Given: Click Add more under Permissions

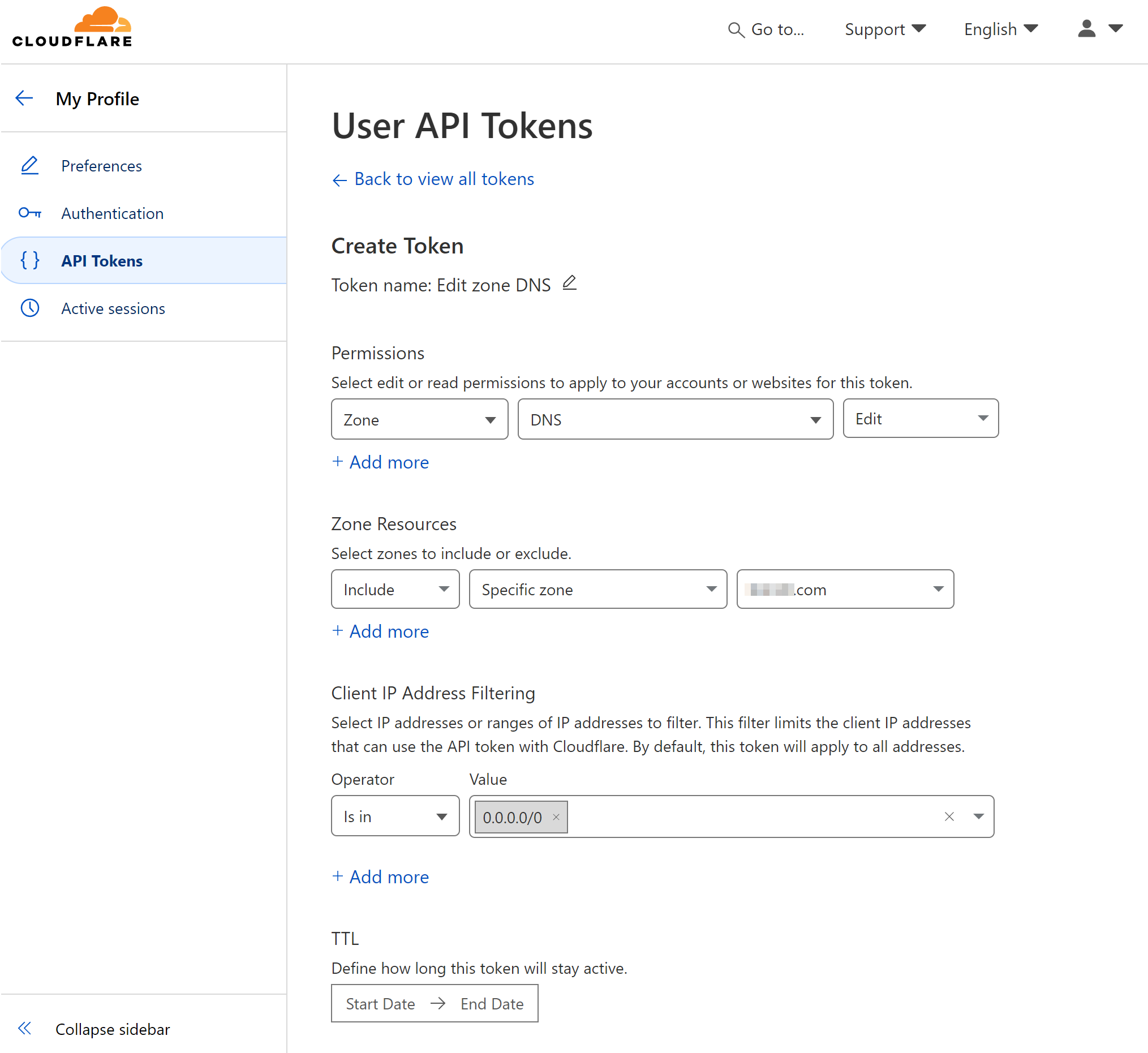Looking at the screenshot, I should click(x=380, y=462).
